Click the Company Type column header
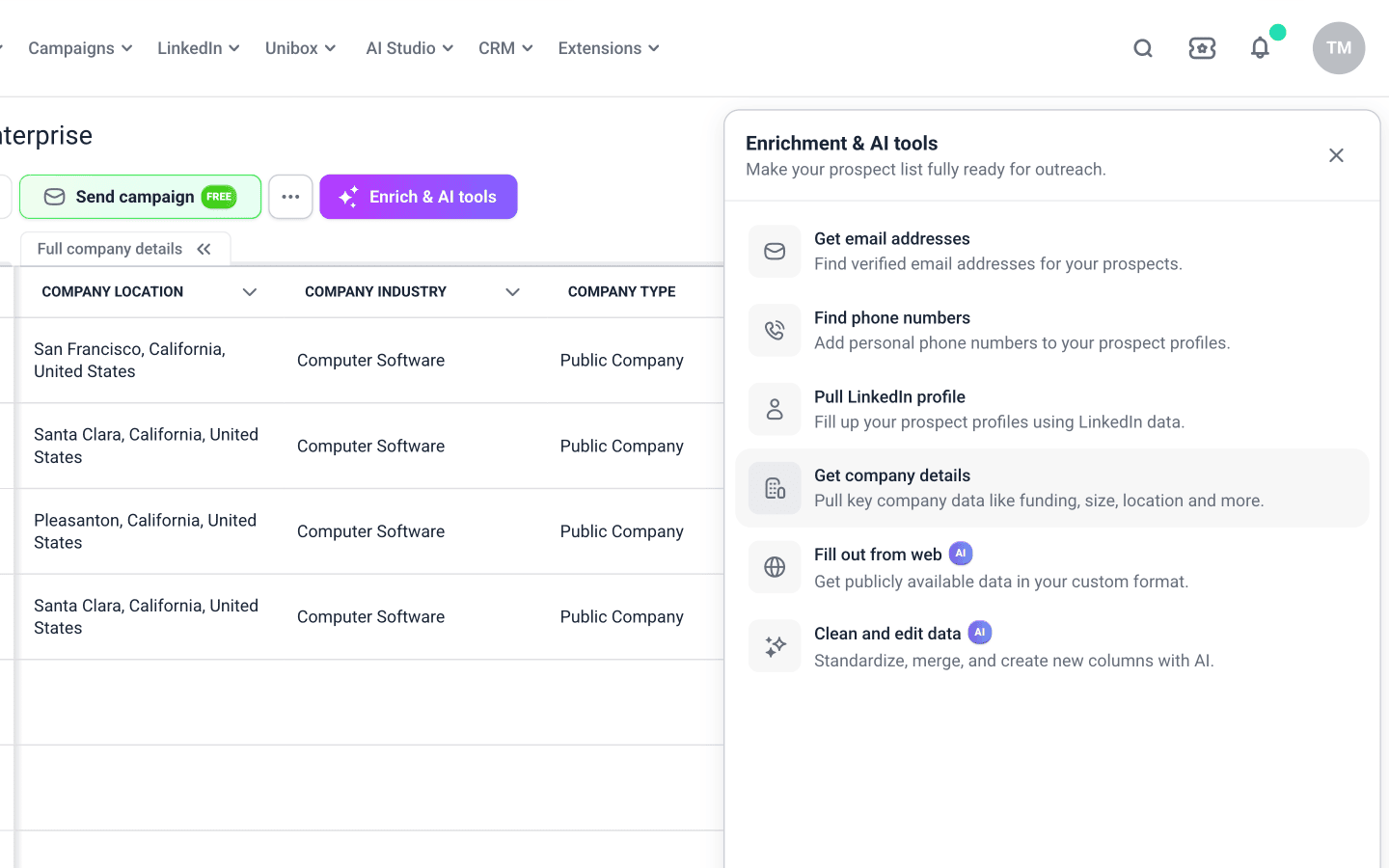The height and width of the screenshot is (868, 1389). click(x=622, y=292)
